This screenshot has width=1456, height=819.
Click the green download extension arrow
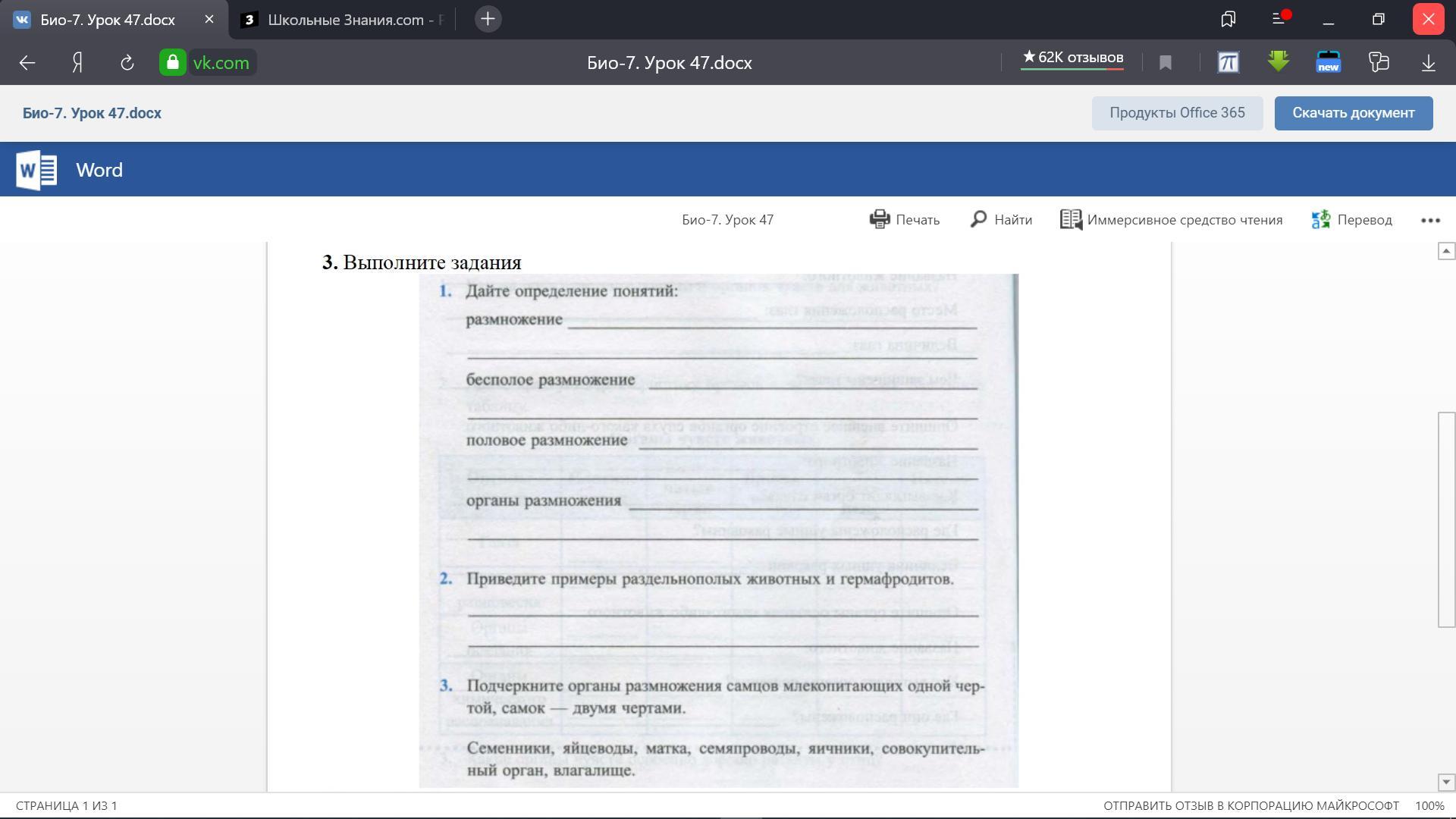coord(1279,61)
